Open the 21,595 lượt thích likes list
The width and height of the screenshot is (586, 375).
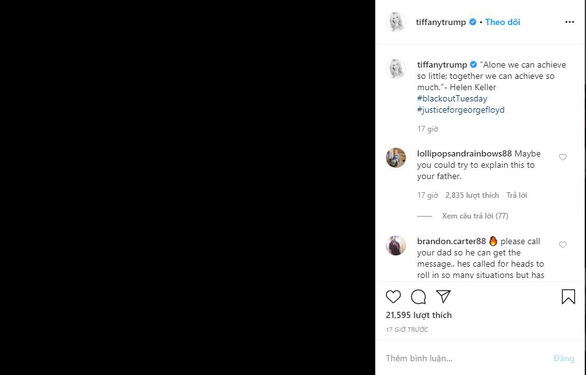point(419,315)
